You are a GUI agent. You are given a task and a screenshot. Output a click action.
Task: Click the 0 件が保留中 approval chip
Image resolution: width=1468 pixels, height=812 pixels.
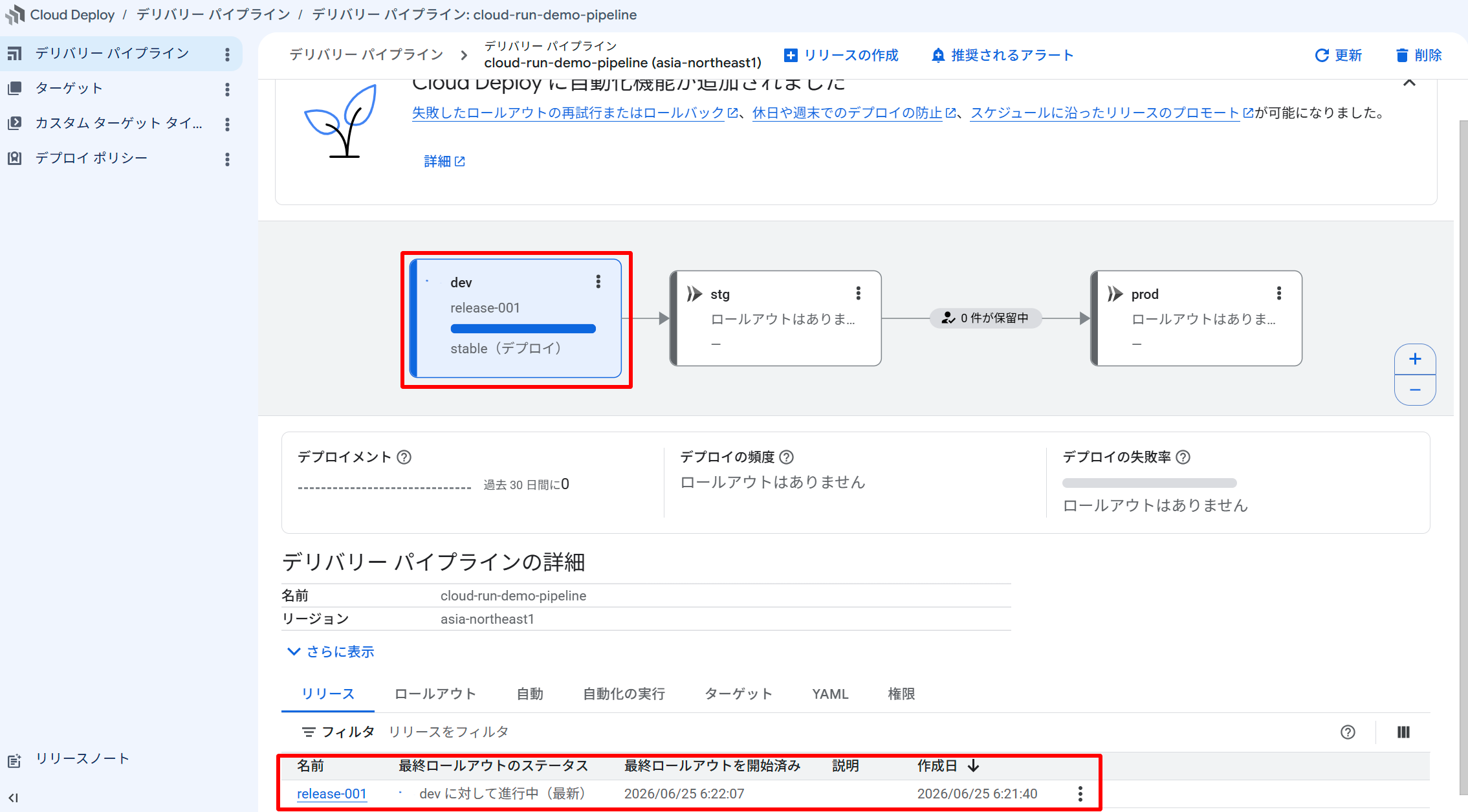[985, 318]
